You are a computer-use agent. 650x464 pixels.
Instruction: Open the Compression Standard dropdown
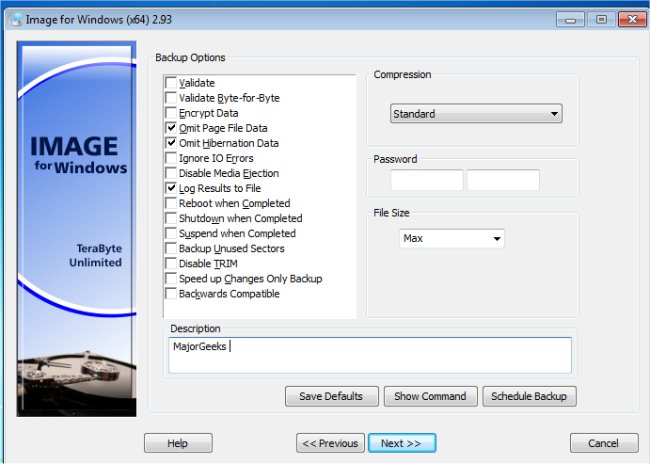[x=476, y=114]
